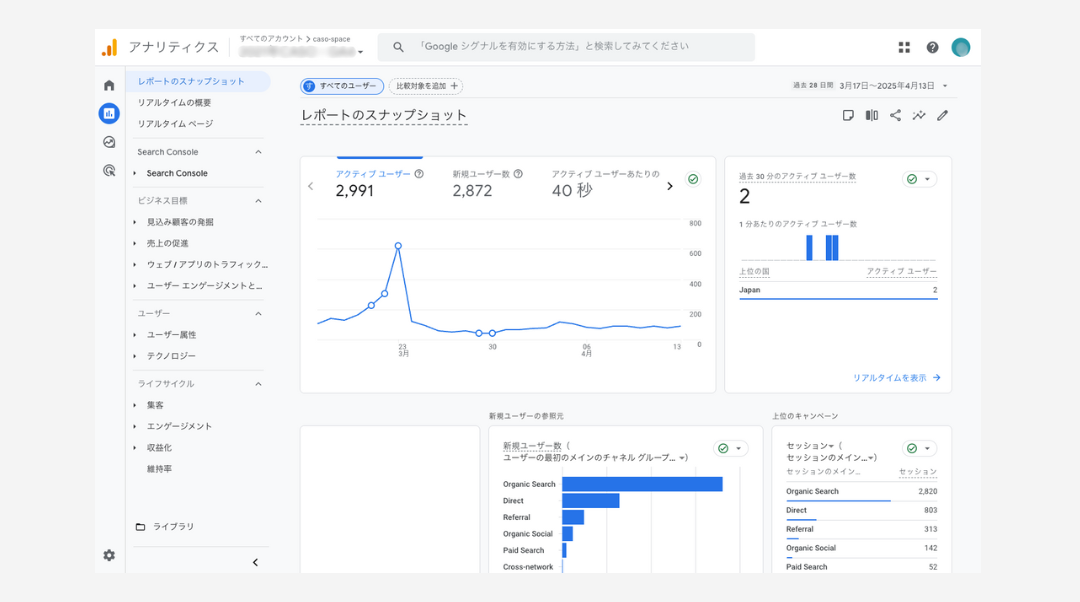This screenshot has height=602, width=1080.
Task: Open the date range dropdown
Action: point(945,86)
